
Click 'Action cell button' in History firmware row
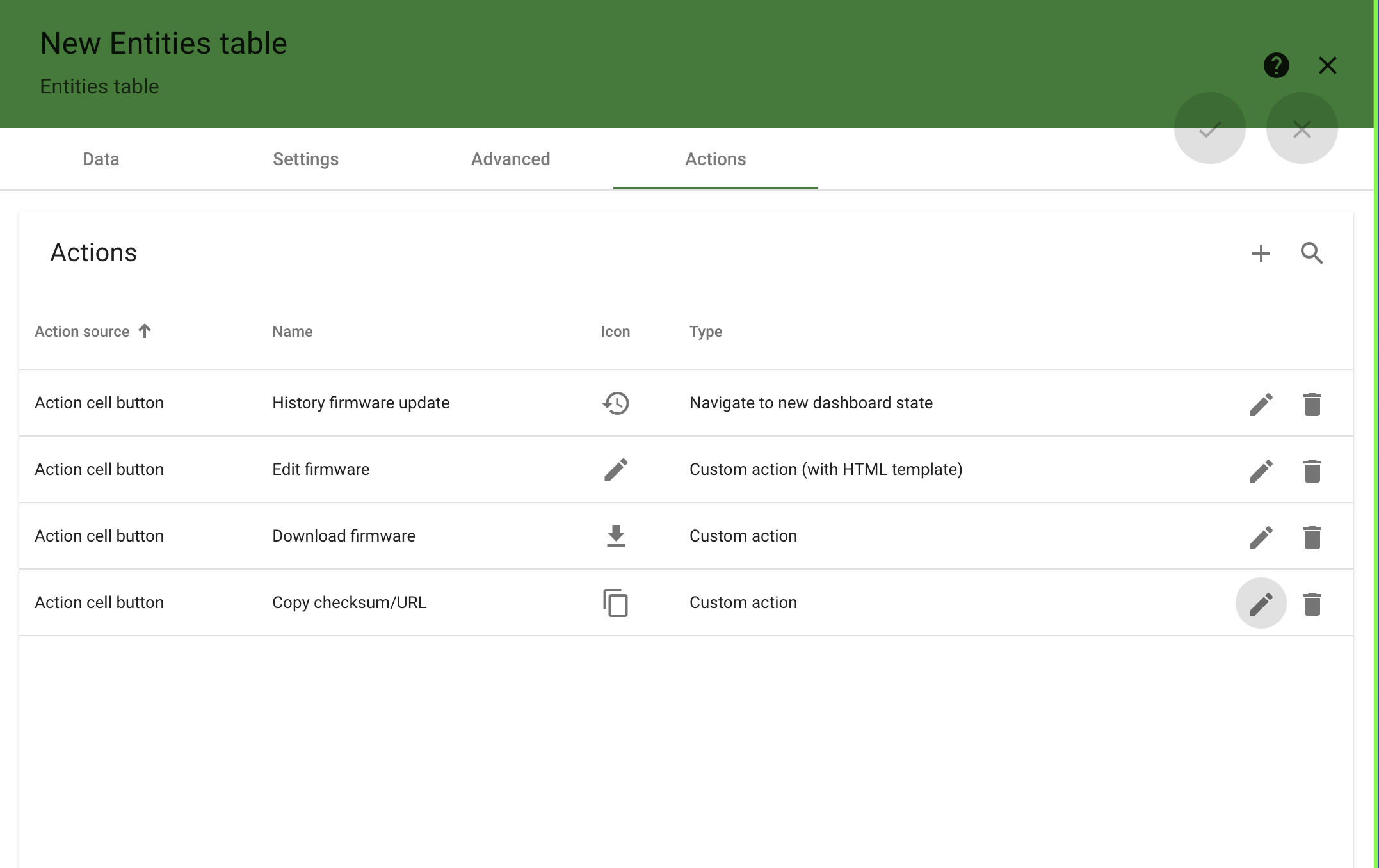[x=99, y=403]
